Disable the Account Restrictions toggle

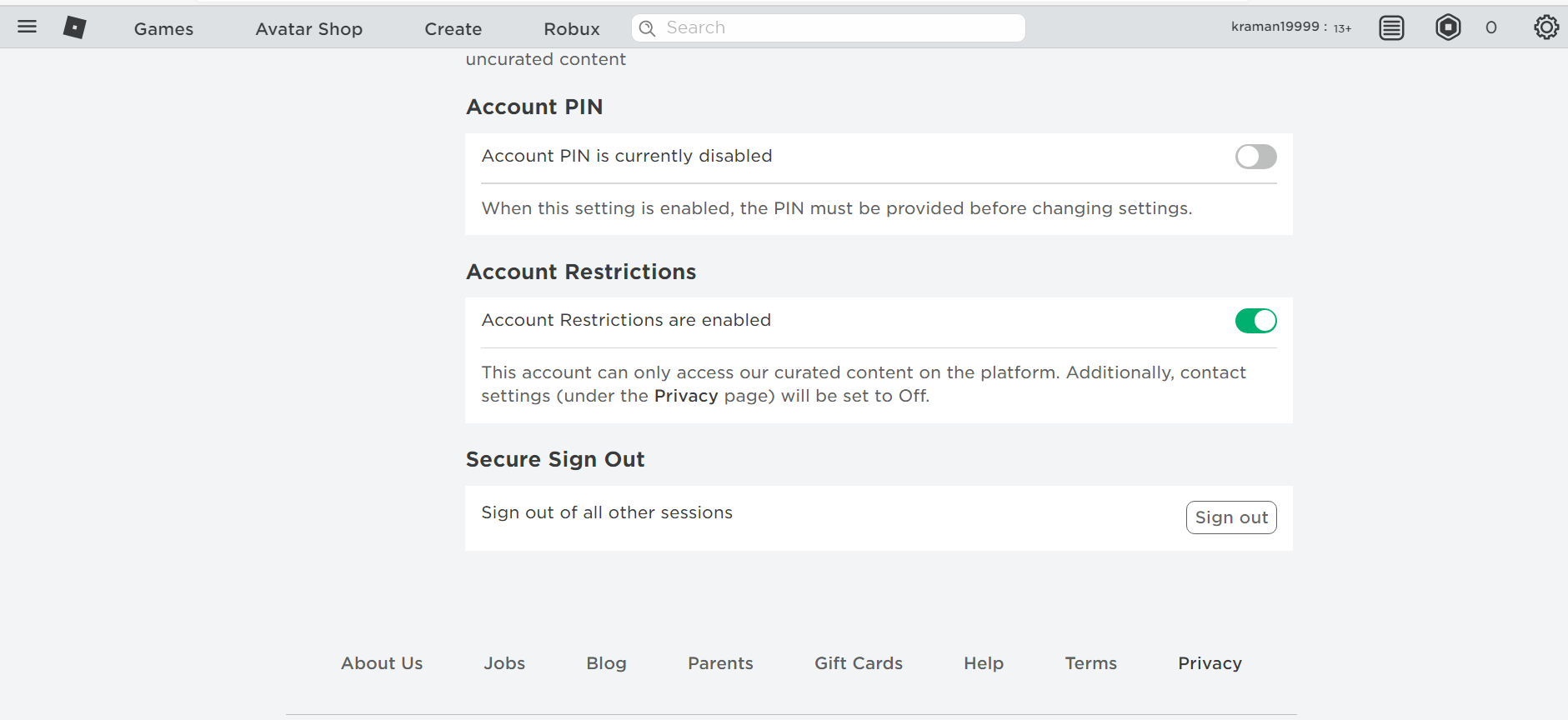(x=1255, y=321)
